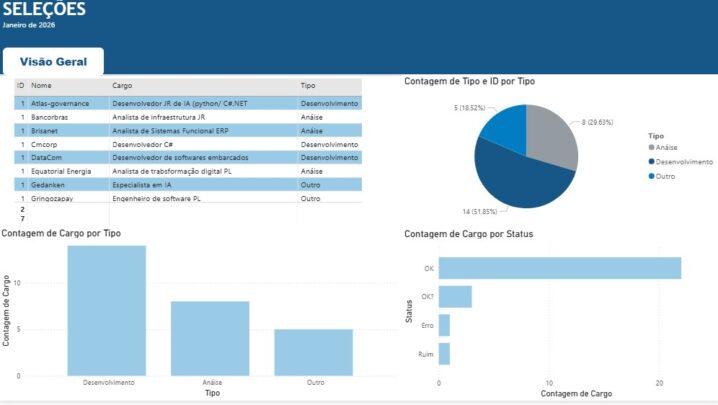
Task: Select Desenvolvimento legend color dot
Action: click(651, 161)
